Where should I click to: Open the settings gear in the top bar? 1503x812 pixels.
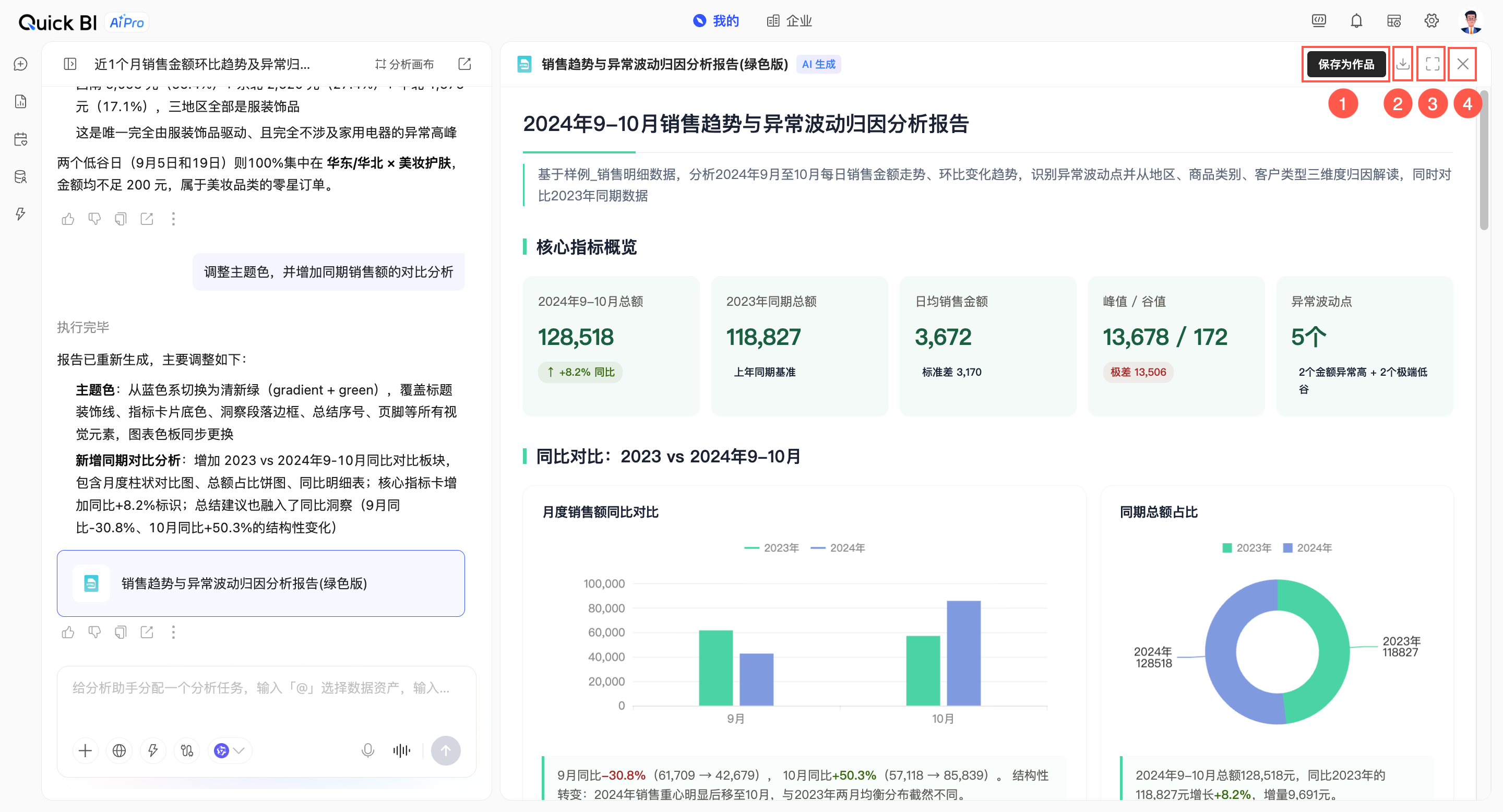(x=1431, y=21)
